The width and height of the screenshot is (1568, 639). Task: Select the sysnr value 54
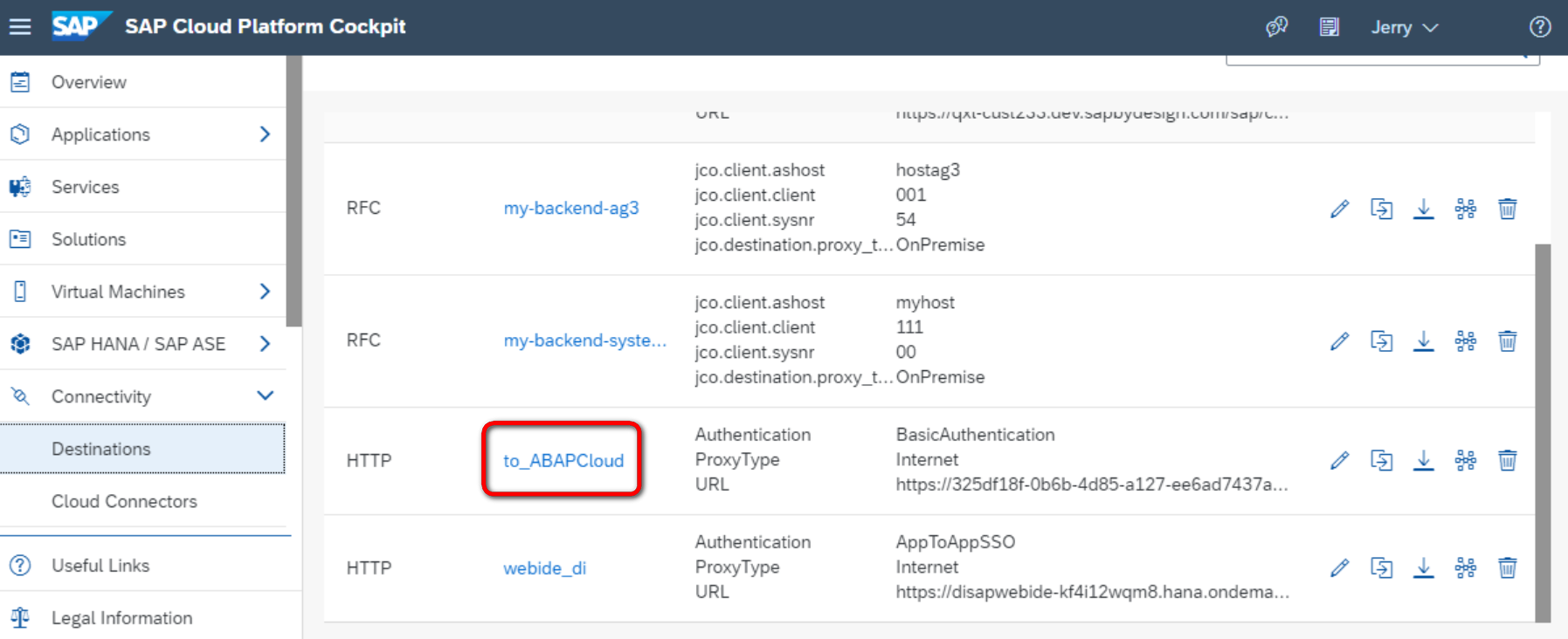(x=906, y=220)
